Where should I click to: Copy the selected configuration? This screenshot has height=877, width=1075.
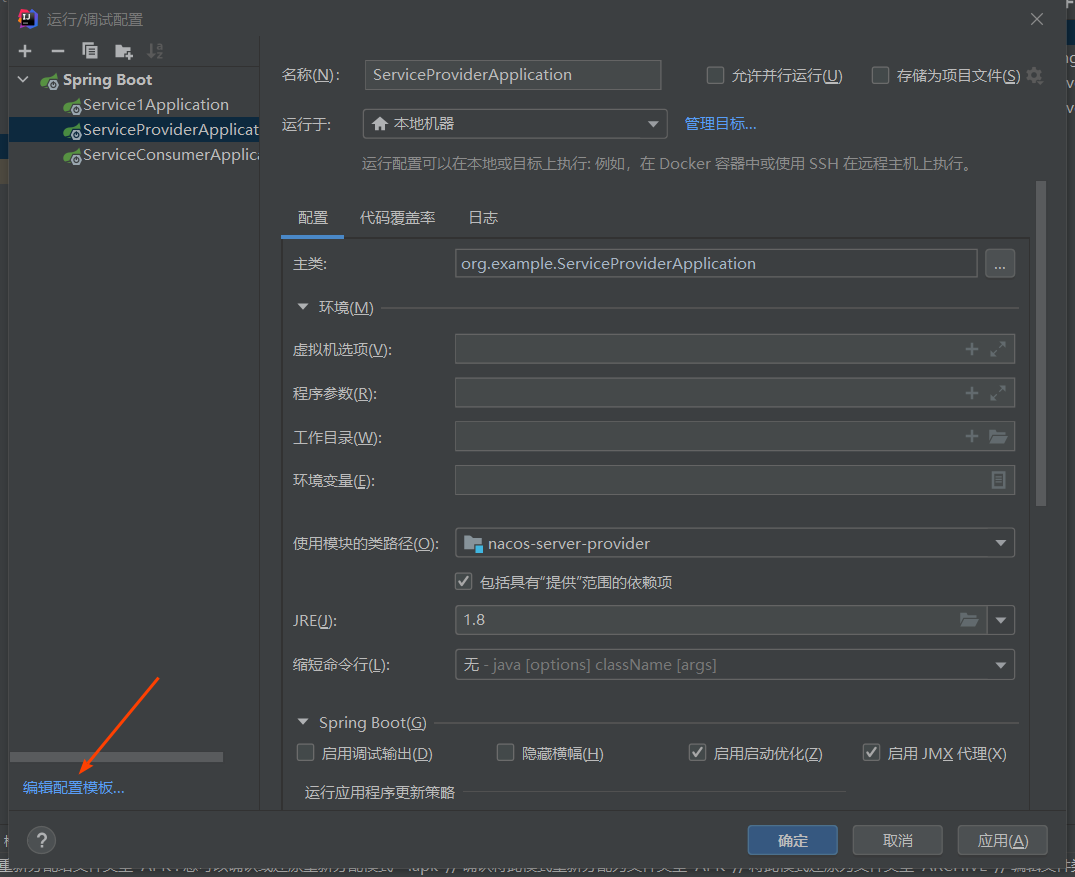[90, 51]
